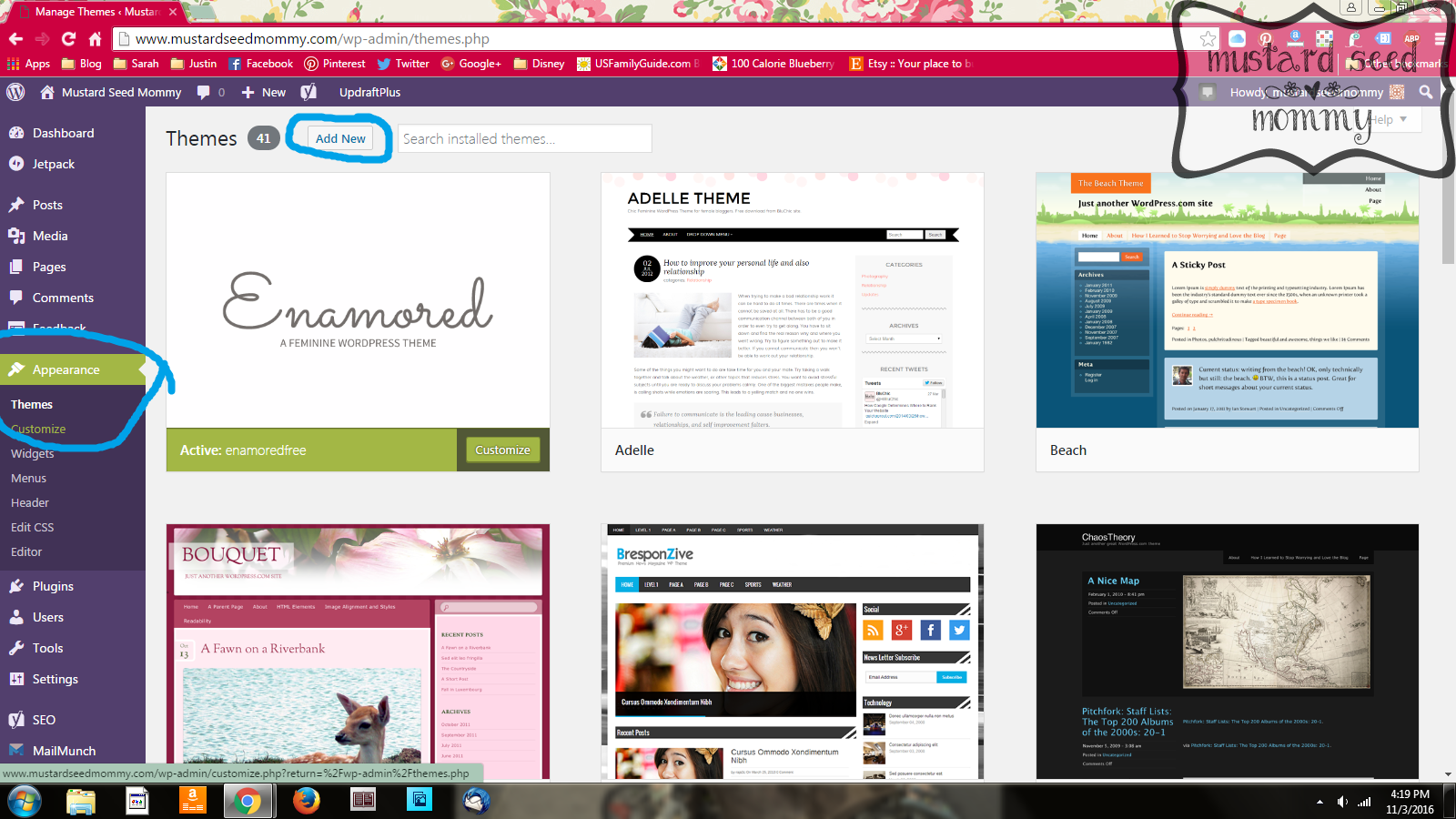Open the Windows Start menu

point(25,801)
